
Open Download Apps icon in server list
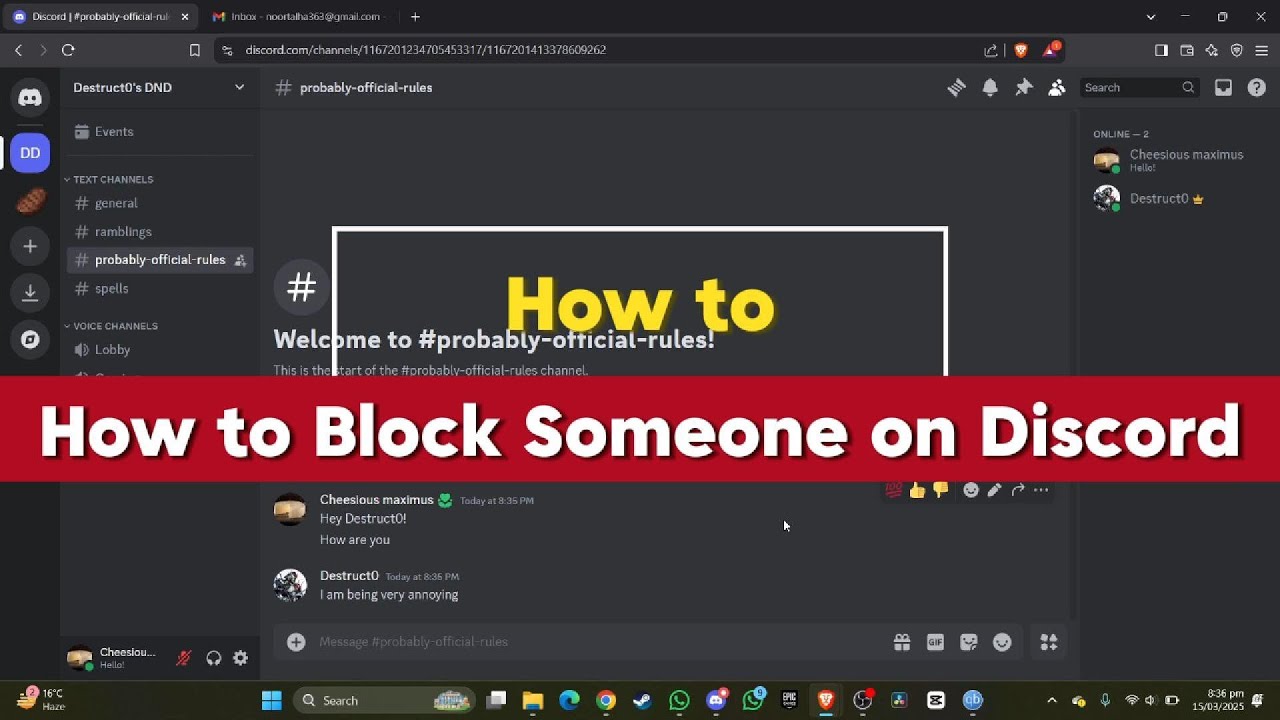30,292
